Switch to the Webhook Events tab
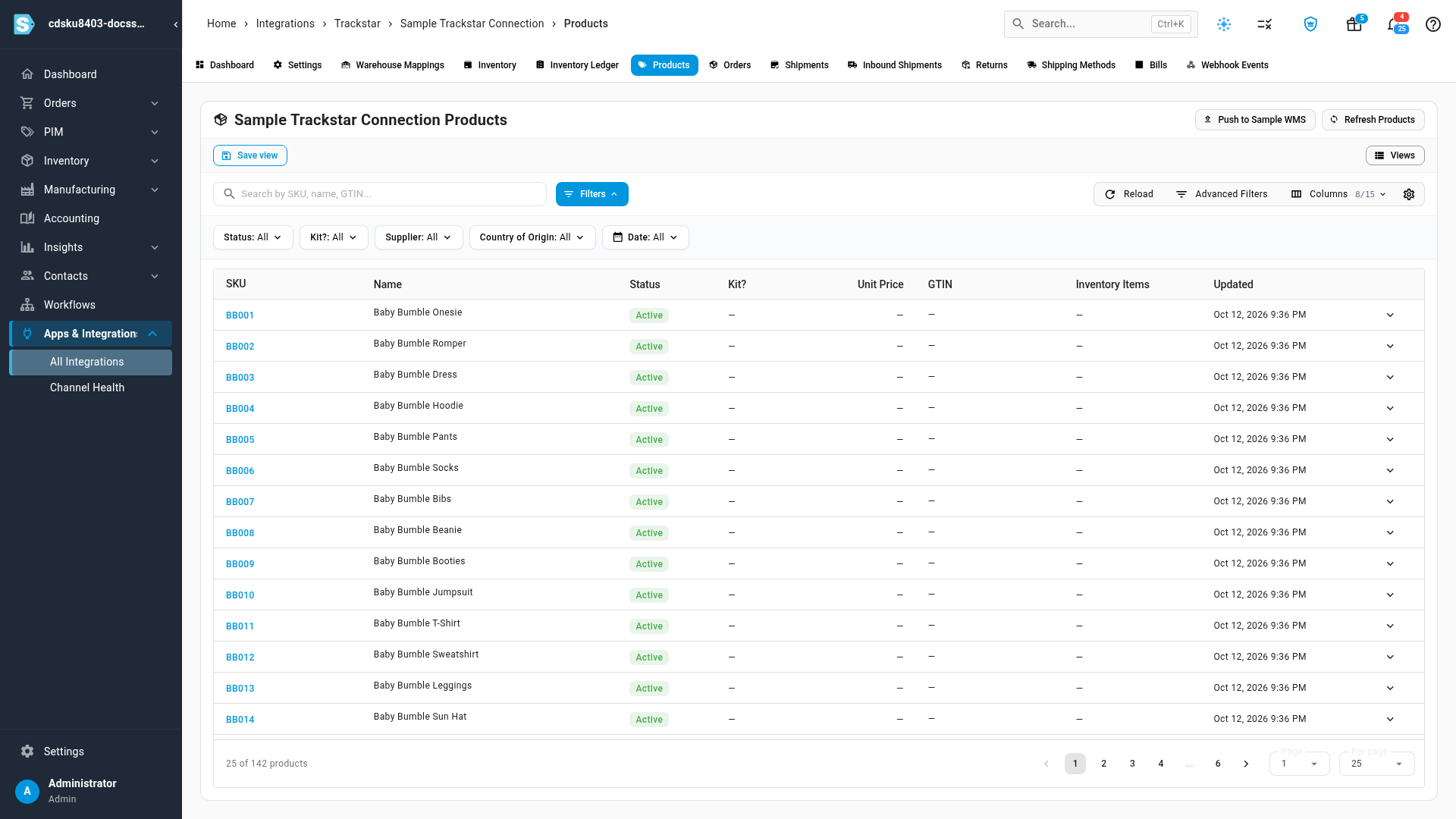Screen dimensions: 1456x819 click(x=1228, y=65)
